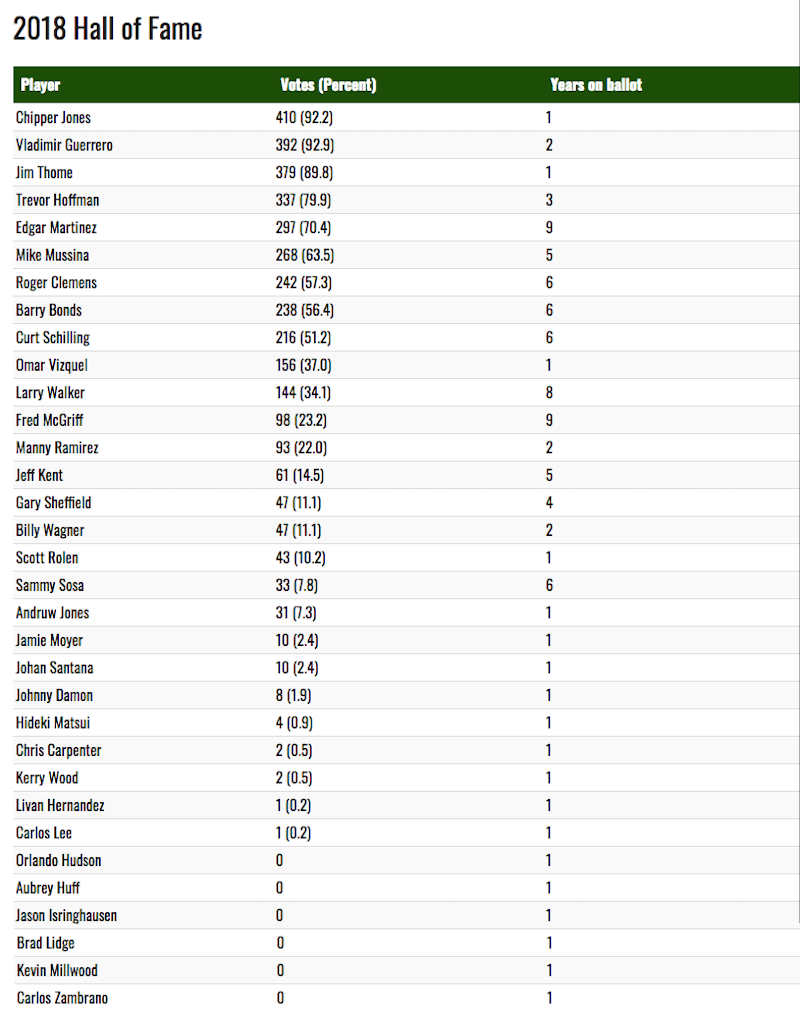The height and width of the screenshot is (1017, 800).
Task: Select the Chipper Jones player name
Action: point(53,117)
